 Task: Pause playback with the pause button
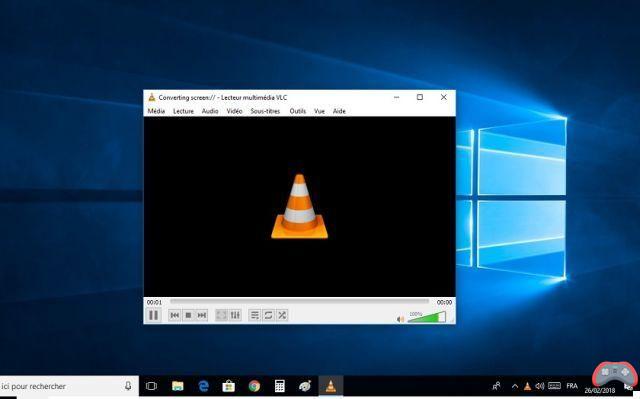coord(153,315)
